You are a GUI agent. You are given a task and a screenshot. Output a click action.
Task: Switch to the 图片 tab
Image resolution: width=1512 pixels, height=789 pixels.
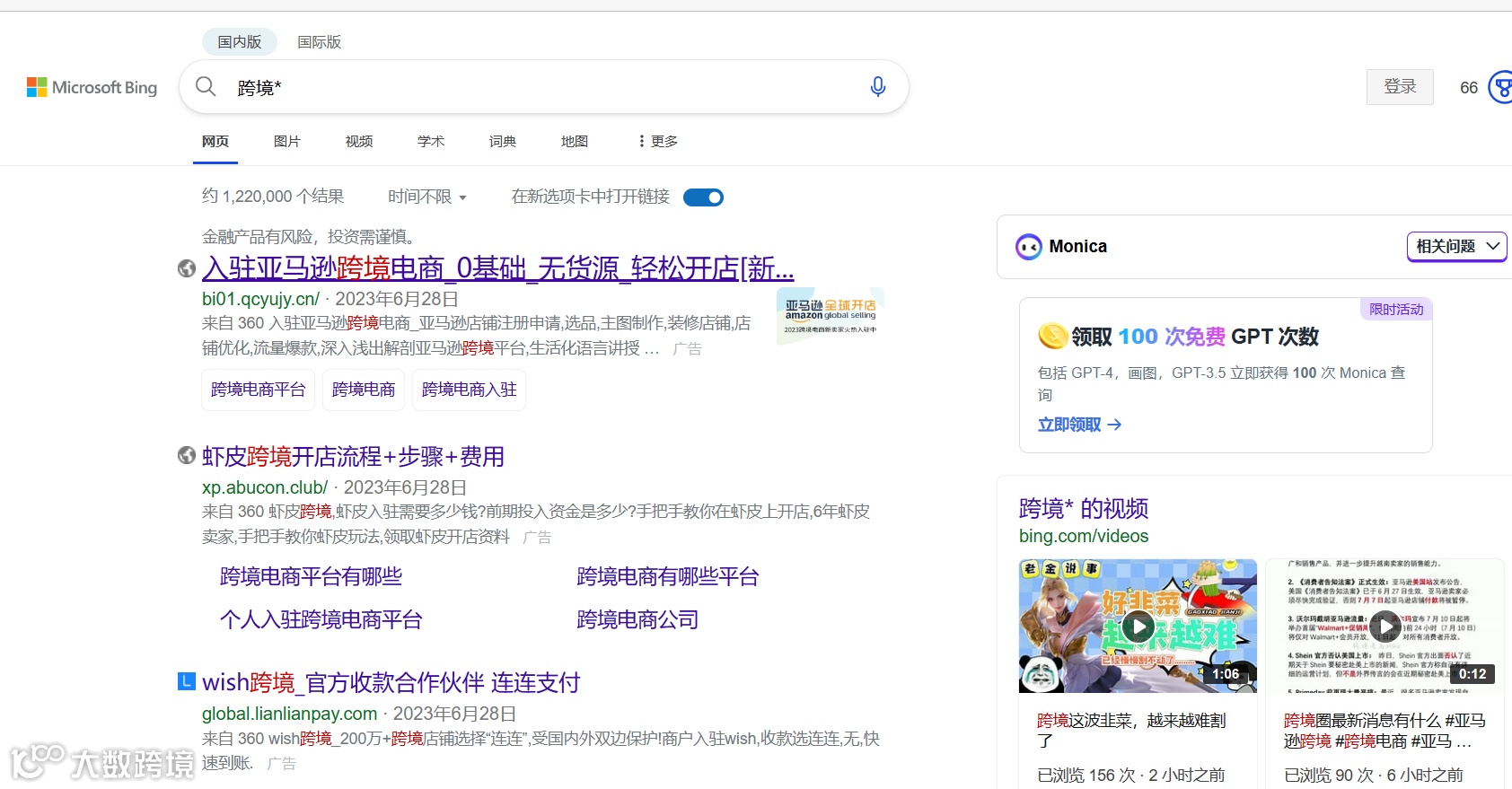[287, 141]
